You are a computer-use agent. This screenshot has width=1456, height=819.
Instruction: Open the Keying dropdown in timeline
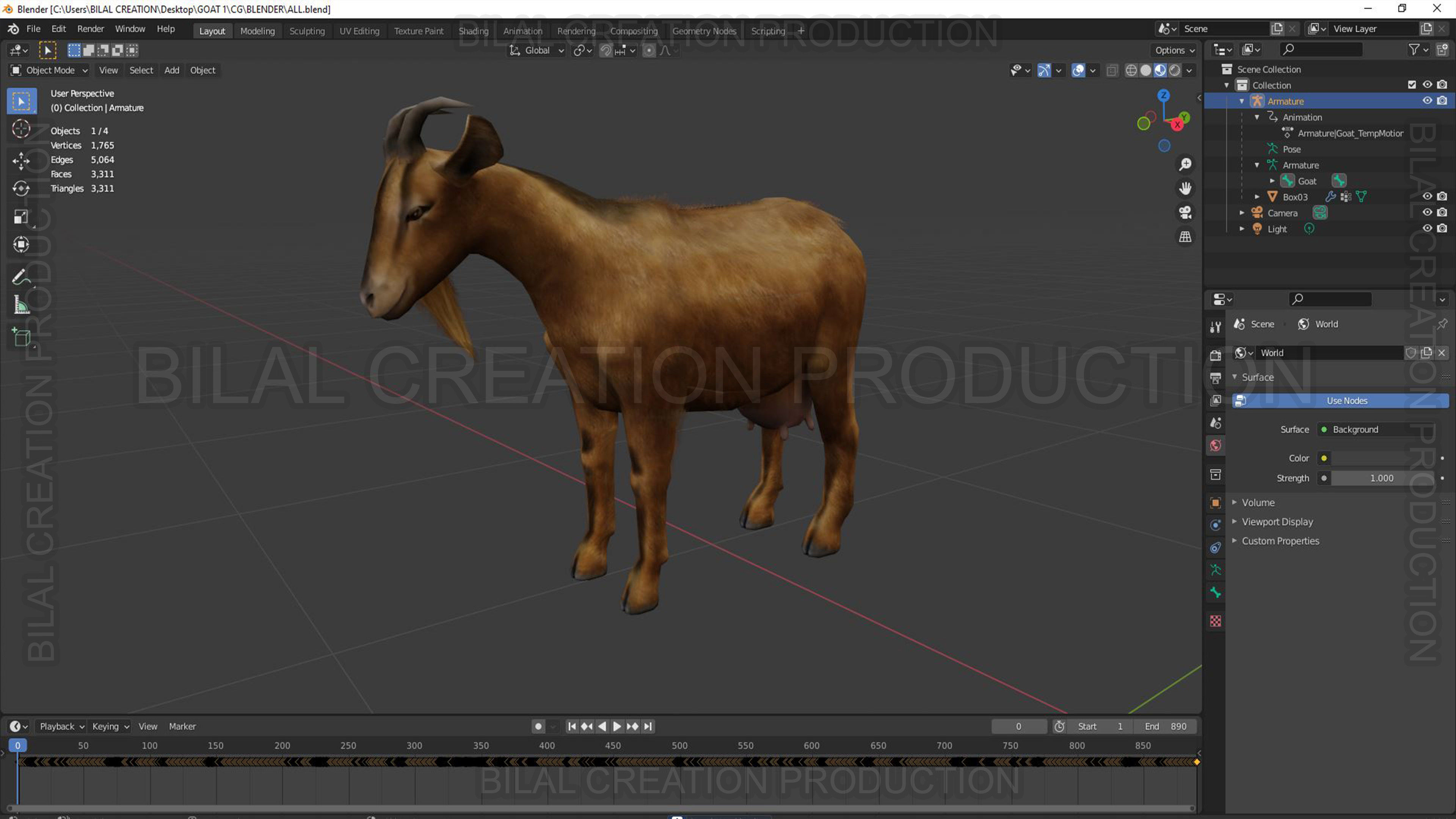pos(110,726)
